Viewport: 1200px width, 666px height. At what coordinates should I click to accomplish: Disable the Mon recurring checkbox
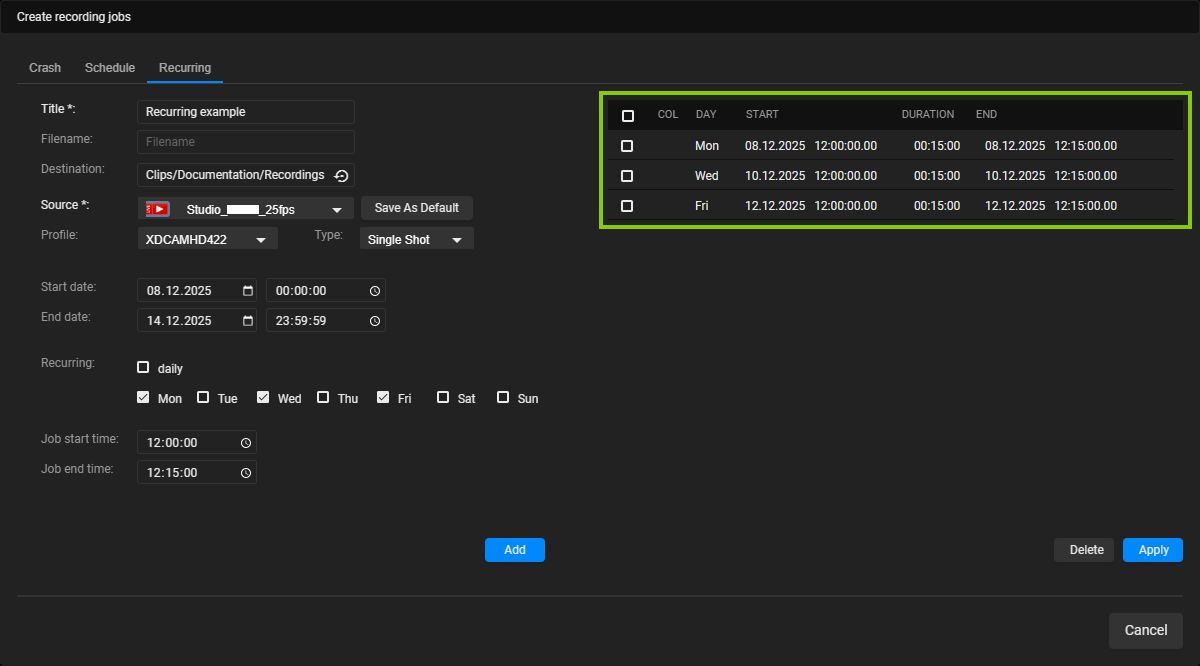pos(143,397)
